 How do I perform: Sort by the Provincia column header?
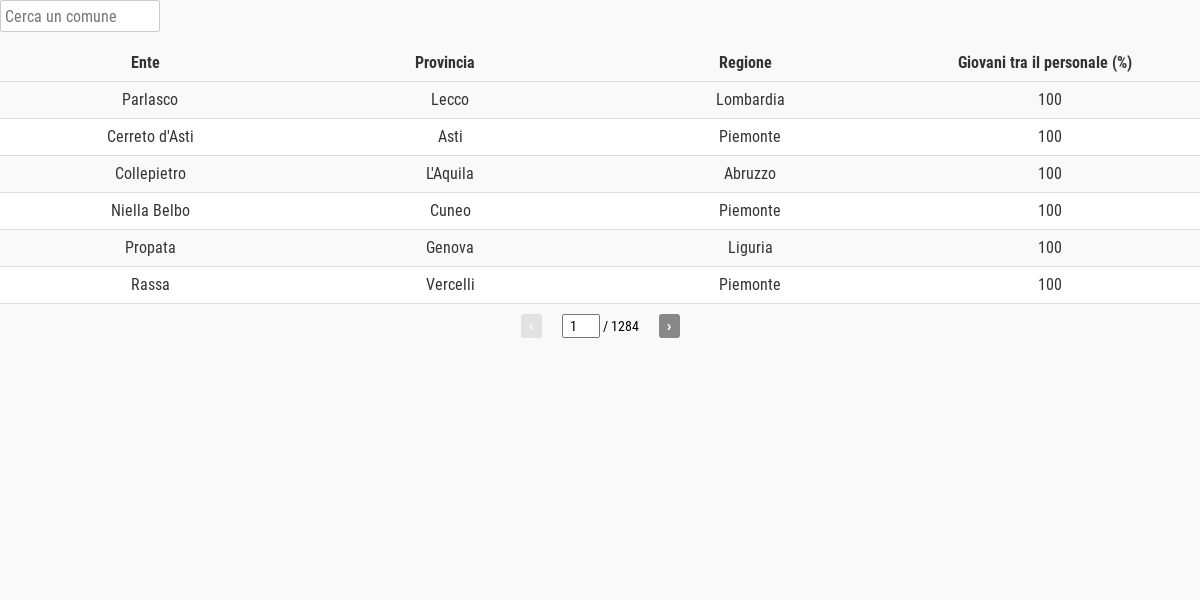pyautogui.click(x=445, y=62)
